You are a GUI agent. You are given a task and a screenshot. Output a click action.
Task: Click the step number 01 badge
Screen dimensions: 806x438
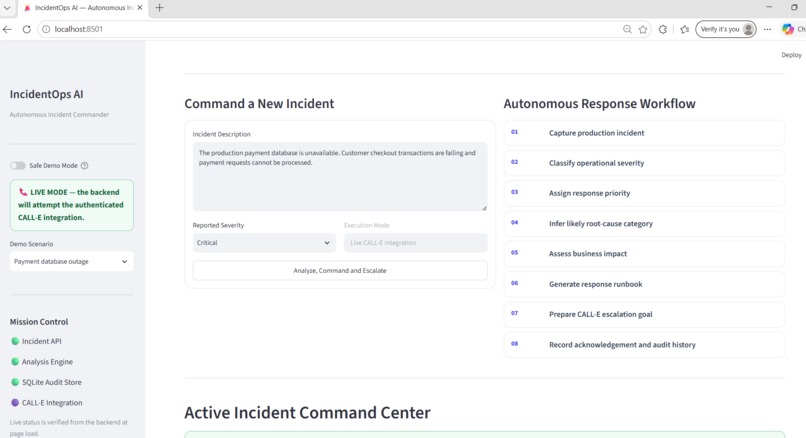point(515,132)
